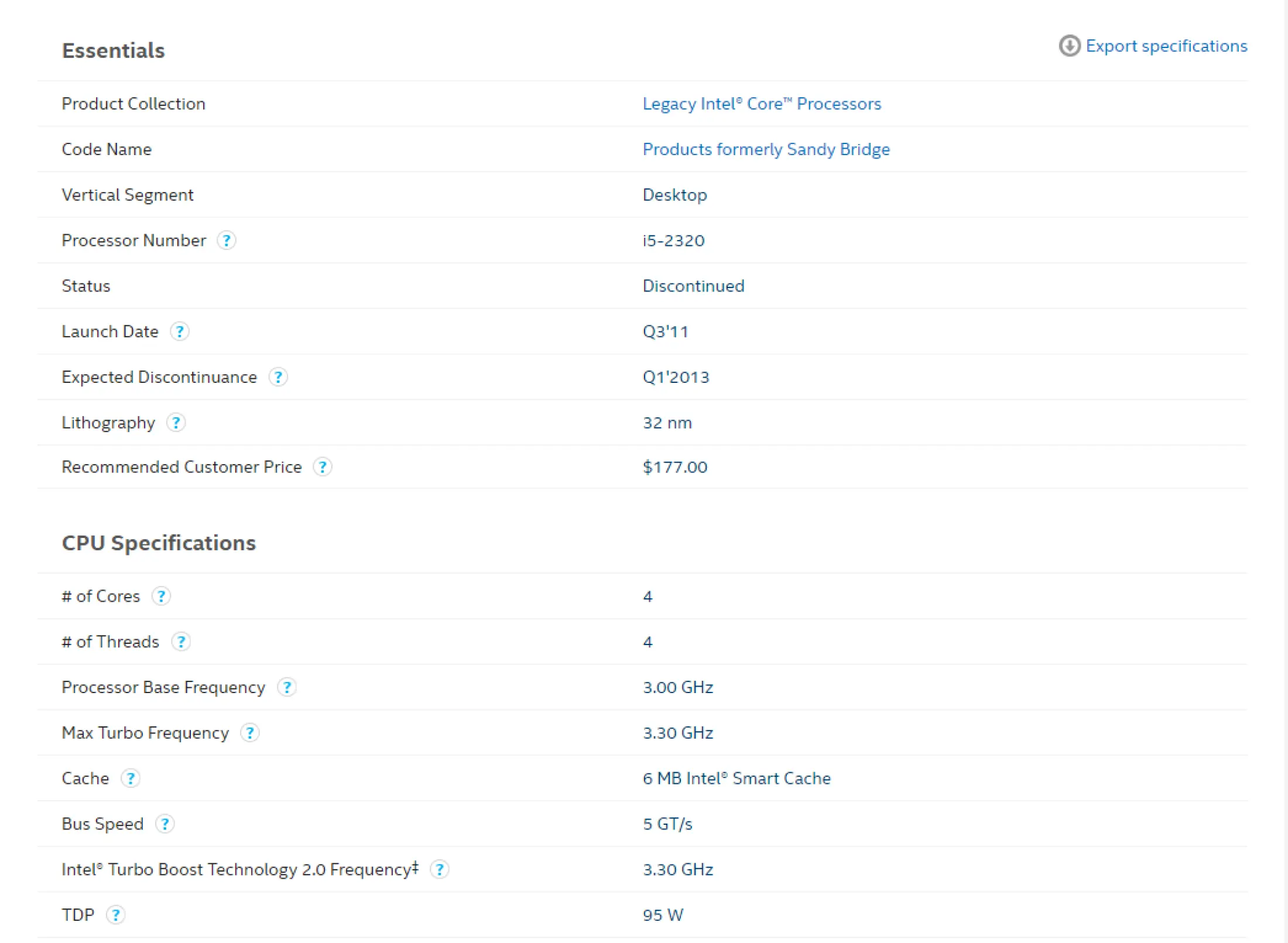1288x943 pixels.
Task: Click the TDP question mark icon
Action: click(116, 915)
